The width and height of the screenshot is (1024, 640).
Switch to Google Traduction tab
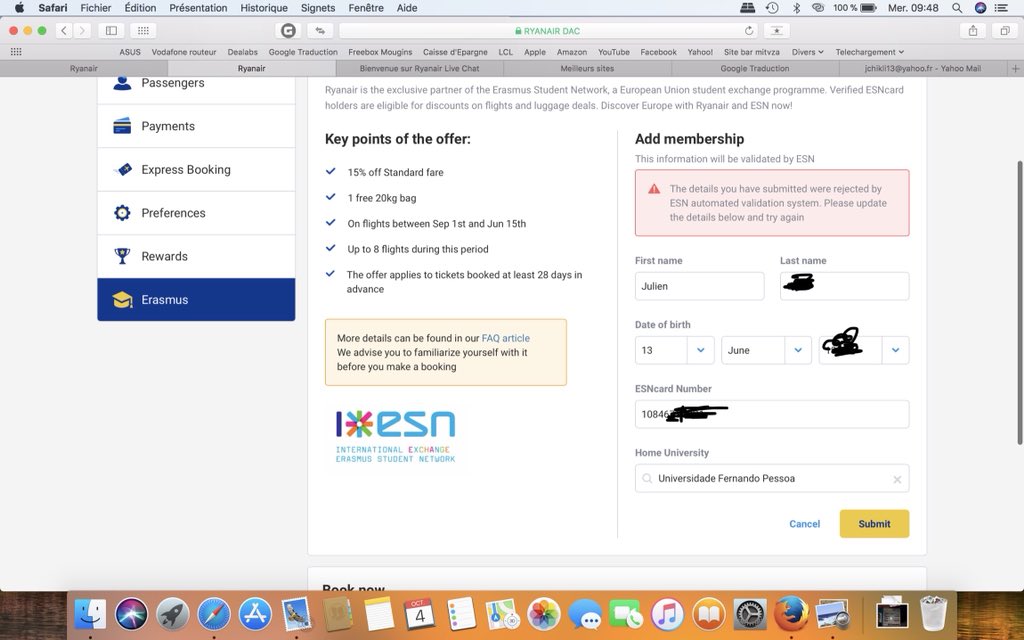coord(754,69)
